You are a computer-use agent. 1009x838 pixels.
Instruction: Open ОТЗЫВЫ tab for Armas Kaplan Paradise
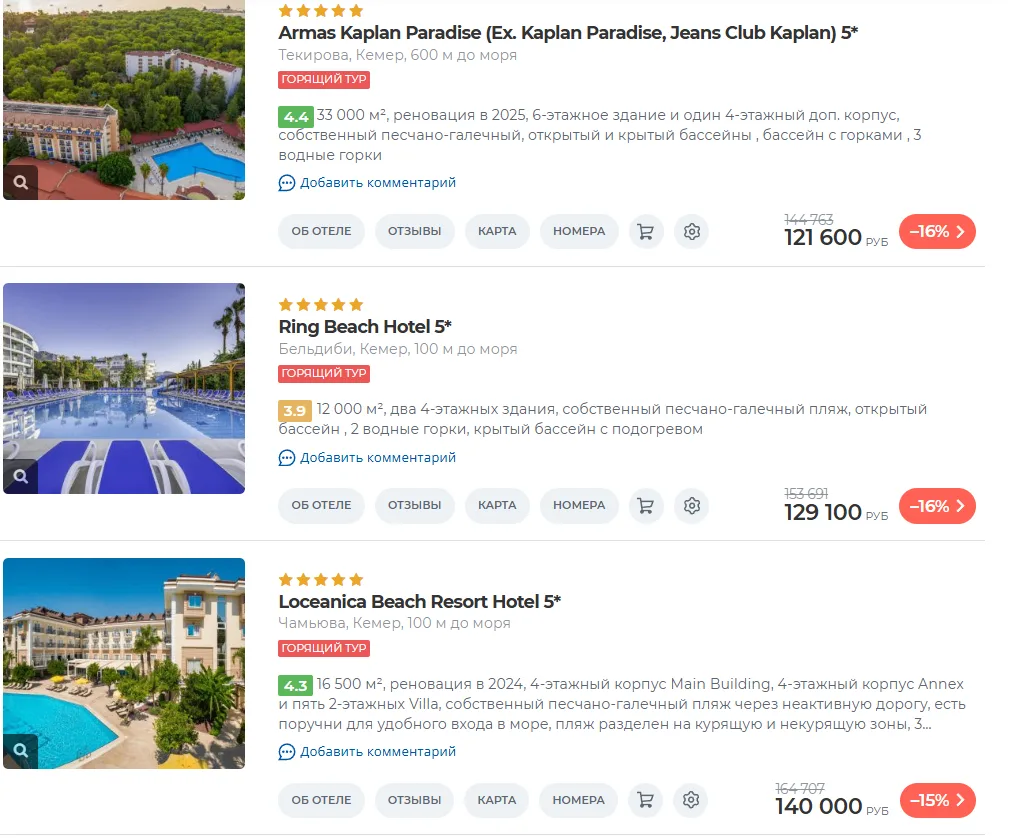coord(414,232)
